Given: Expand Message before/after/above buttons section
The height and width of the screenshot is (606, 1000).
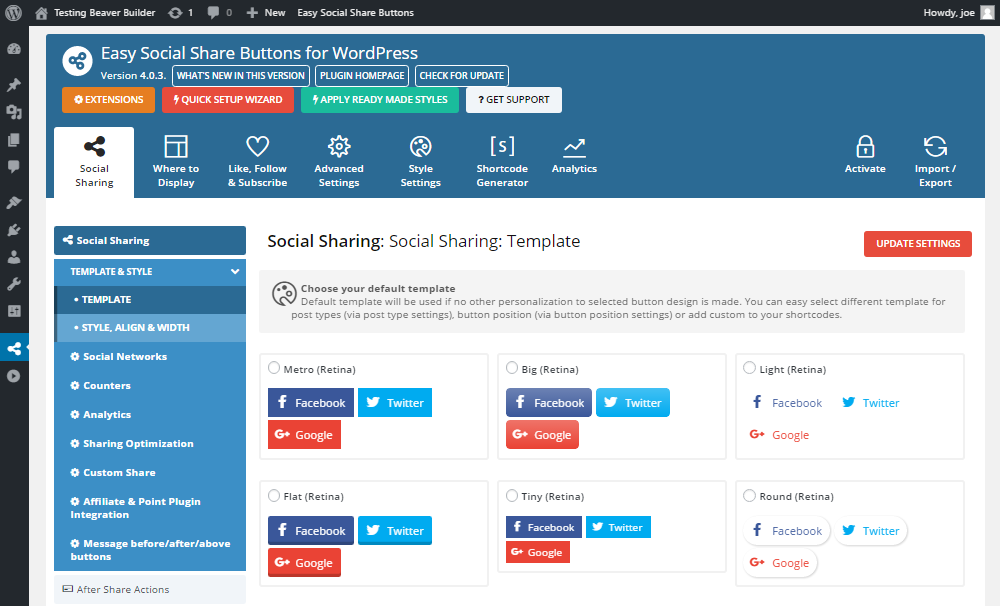Looking at the screenshot, I should [x=150, y=550].
